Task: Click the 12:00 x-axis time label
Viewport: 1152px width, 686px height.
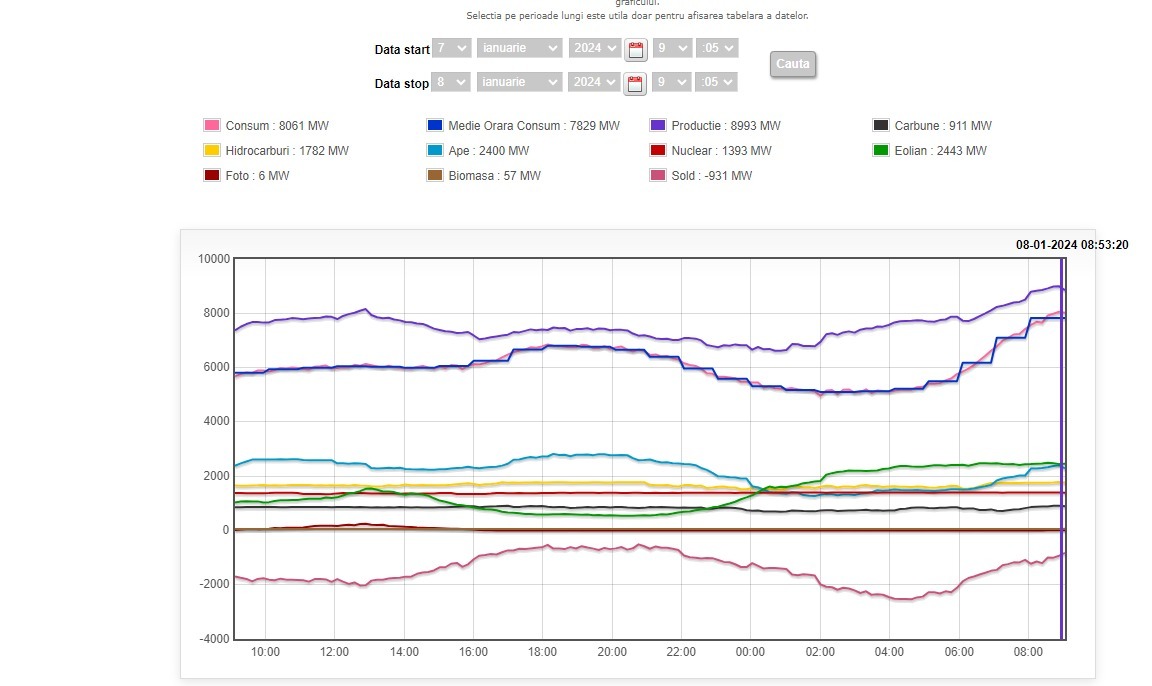Action: coord(334,651)
